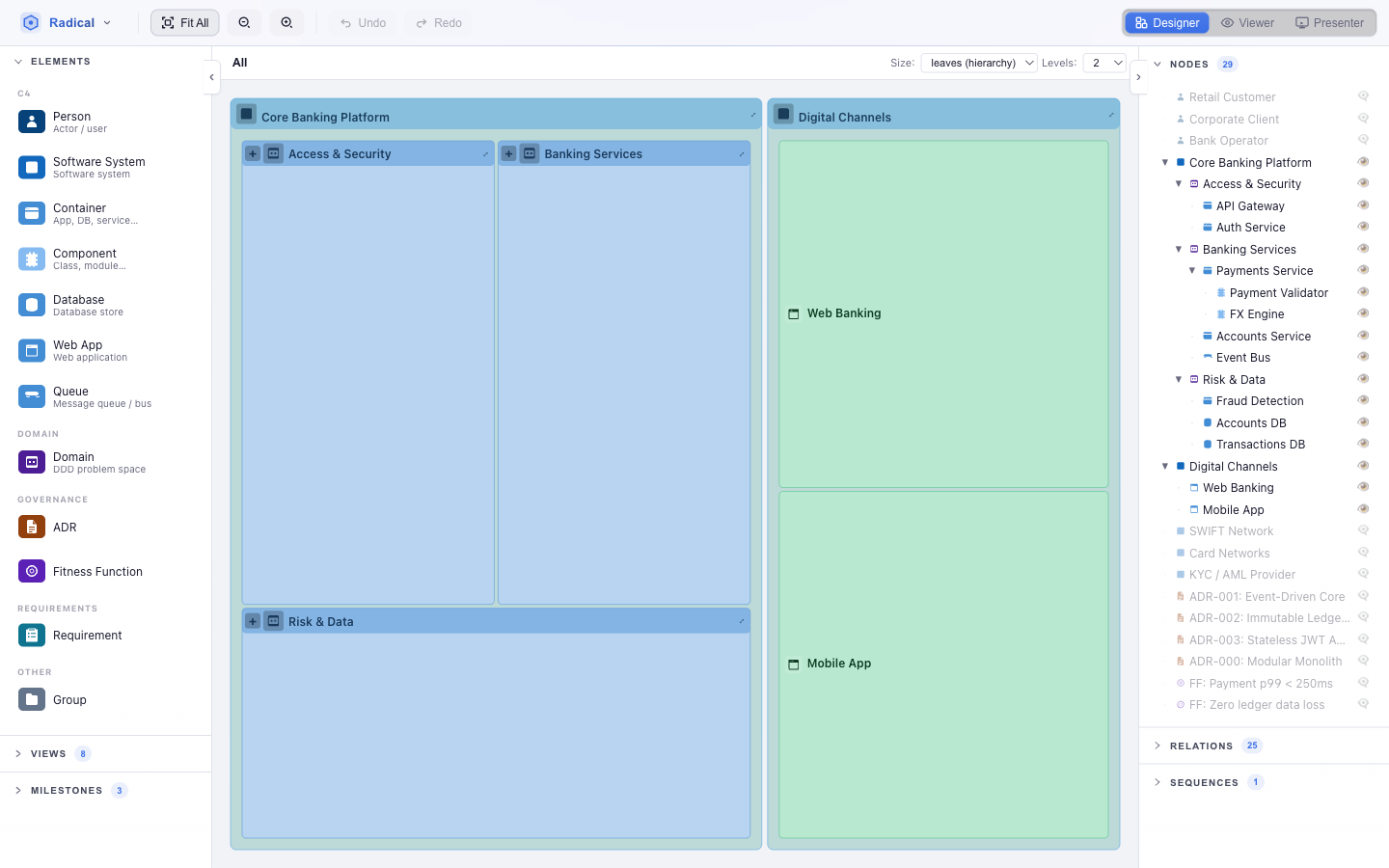The width and height of the screenshot is (1389, 868).
Task: Select the Web Banking canvas node
Action: pyautogui.click(x=943, y=313)
